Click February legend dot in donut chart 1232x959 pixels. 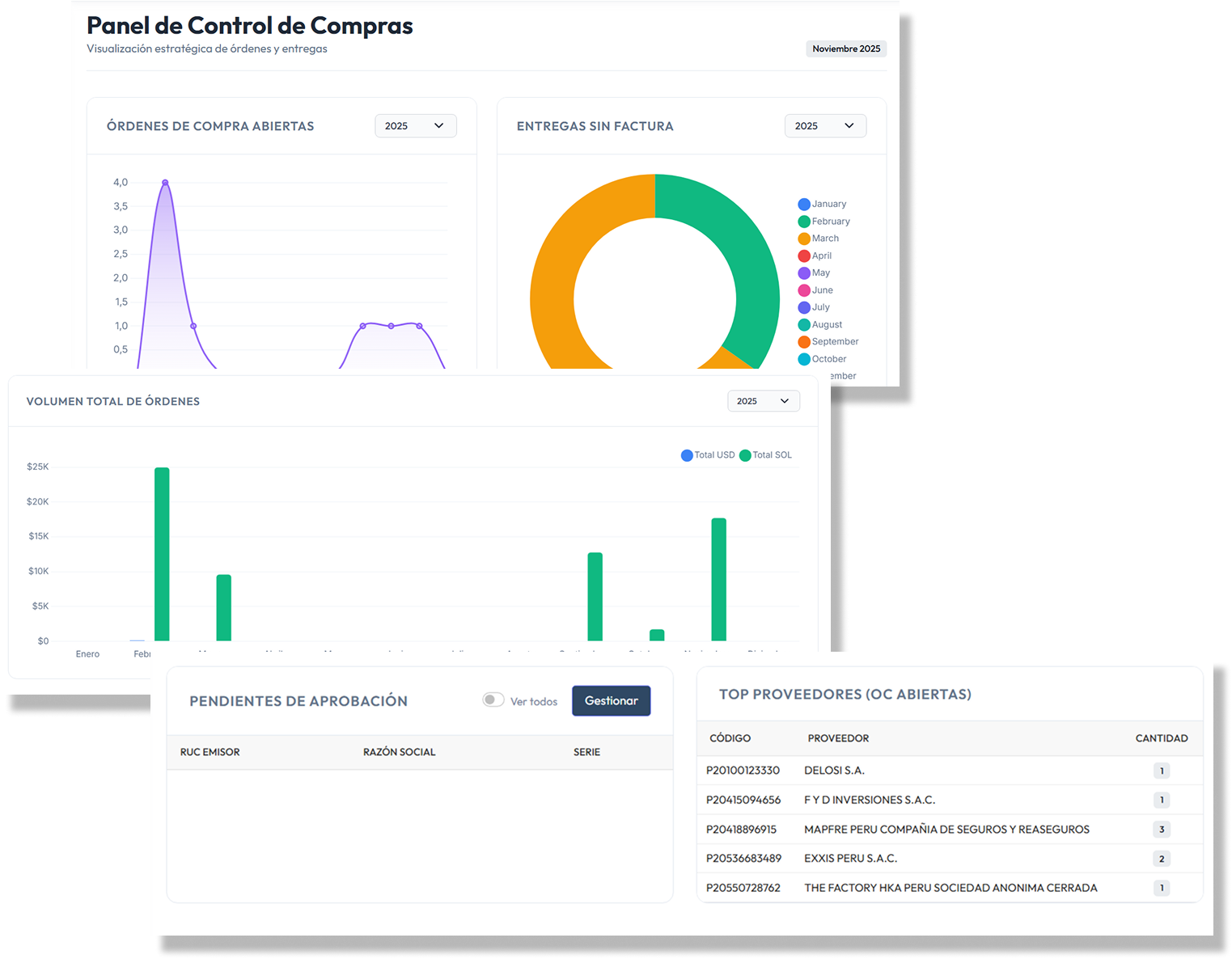(804, 222)
